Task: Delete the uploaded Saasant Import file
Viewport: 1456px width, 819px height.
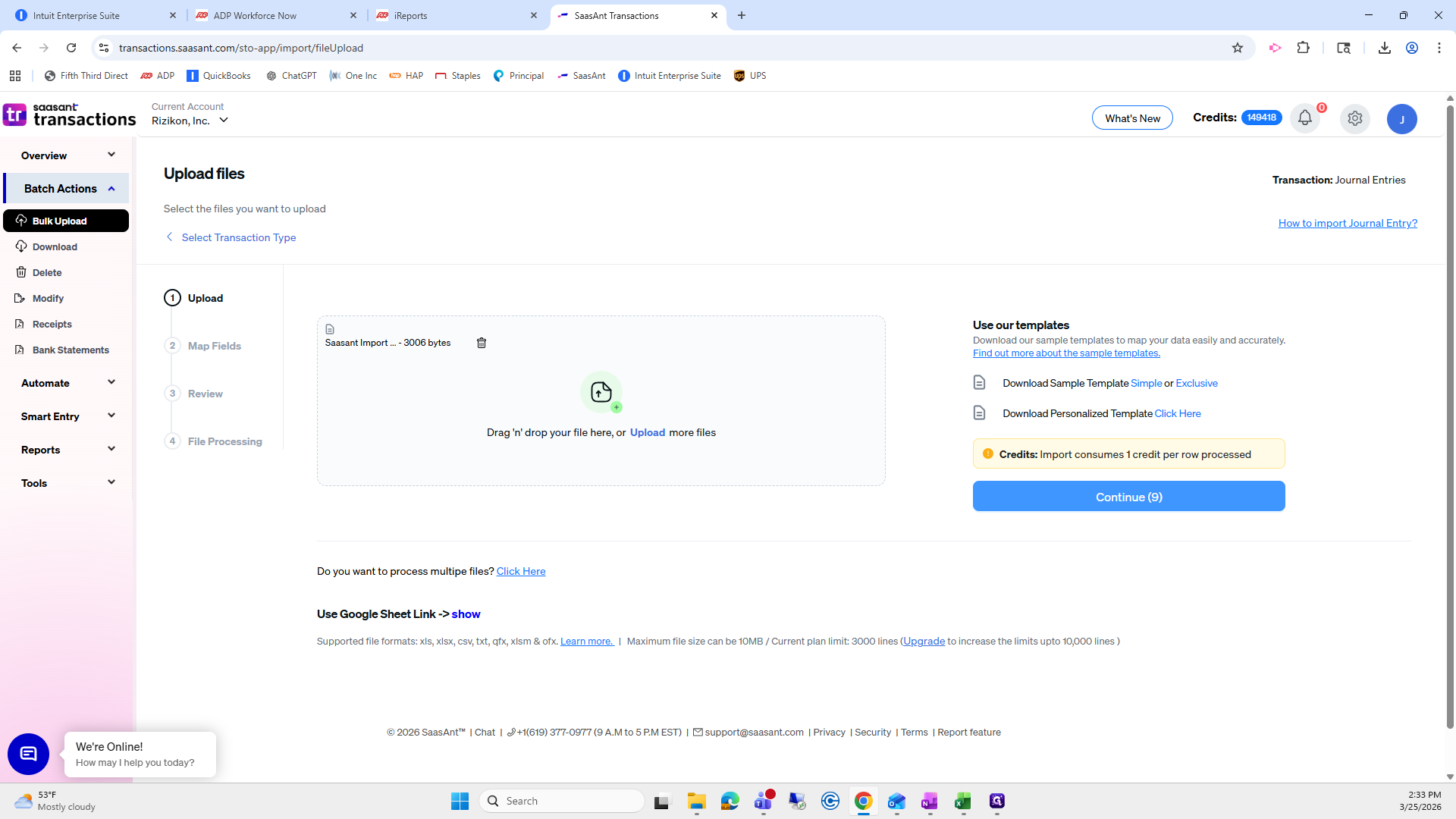Action: click(x=481, y=343)
